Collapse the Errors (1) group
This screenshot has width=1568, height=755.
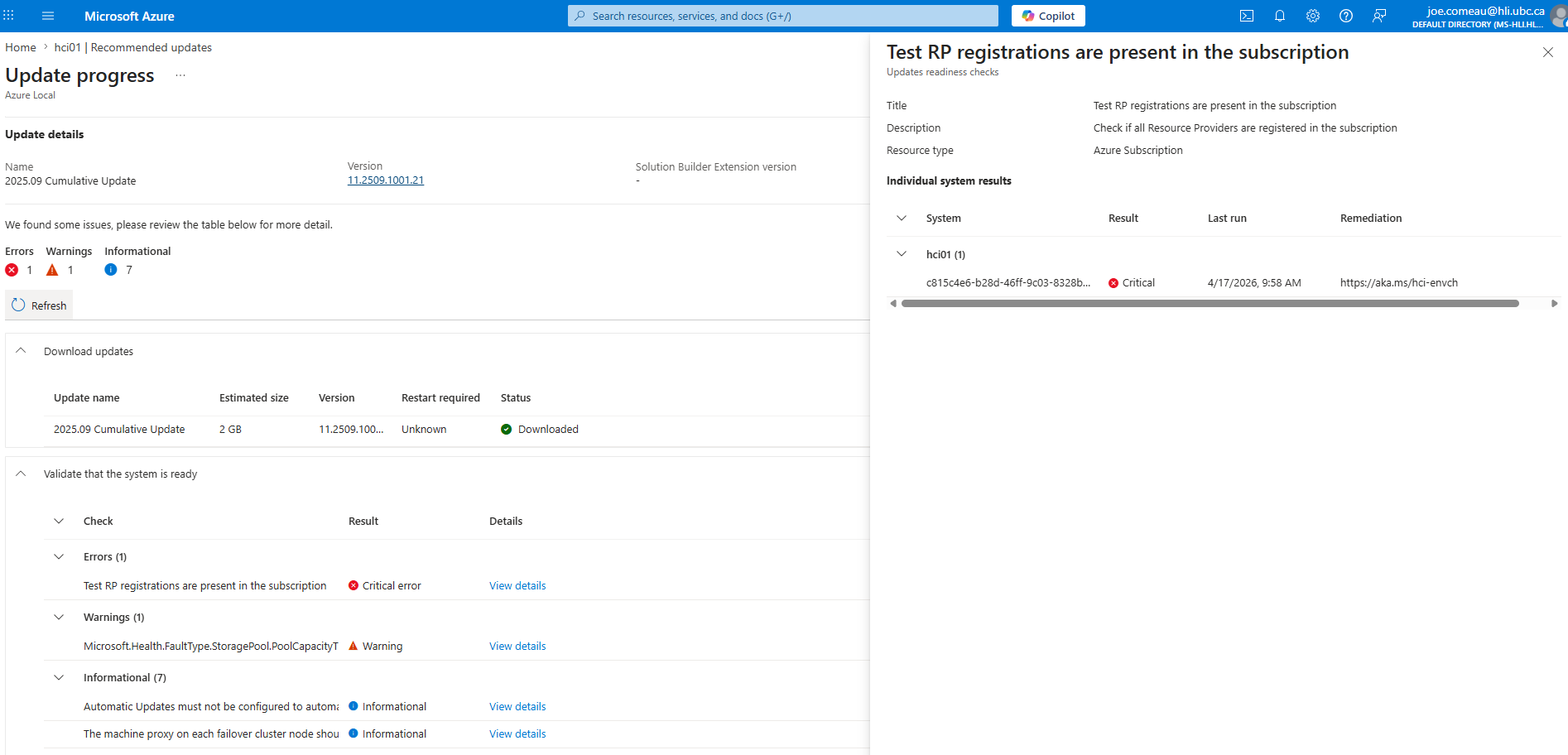59,556
